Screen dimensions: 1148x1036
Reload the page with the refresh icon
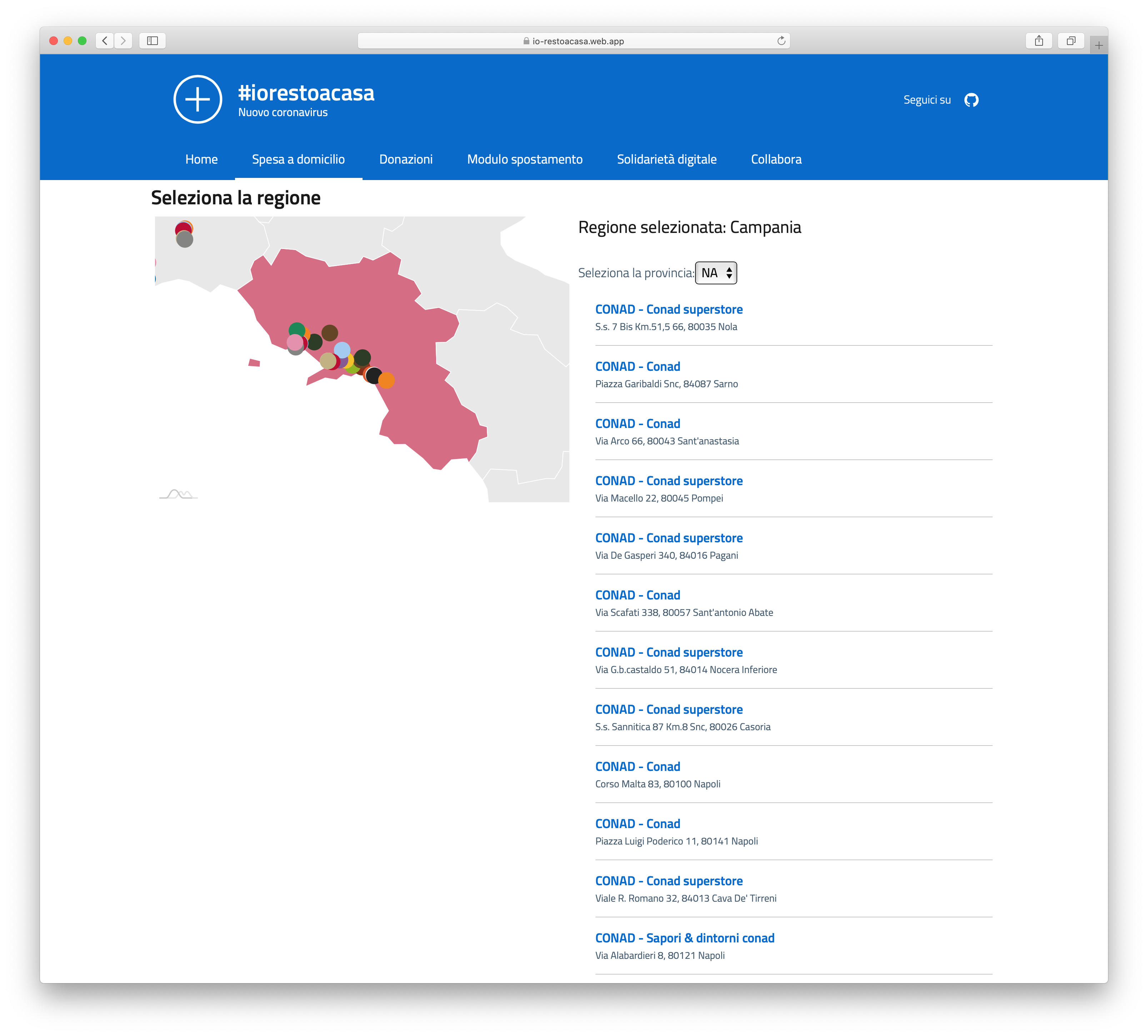tap(781, 40)
